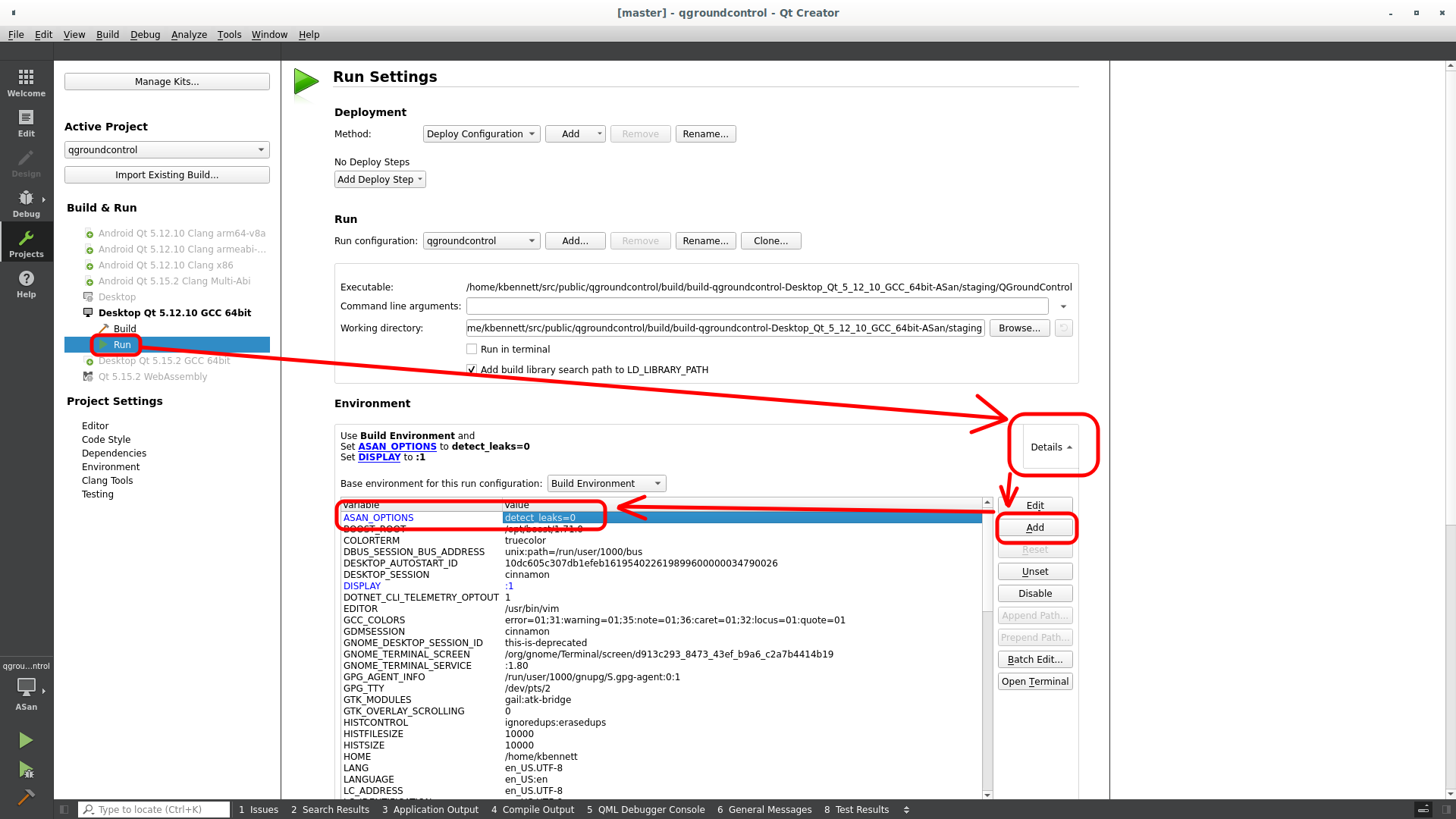The height and width of the screenshot is (819, 1456).
Task: Open the Add Deploy Step dropdown
Action: click(380, 179)
